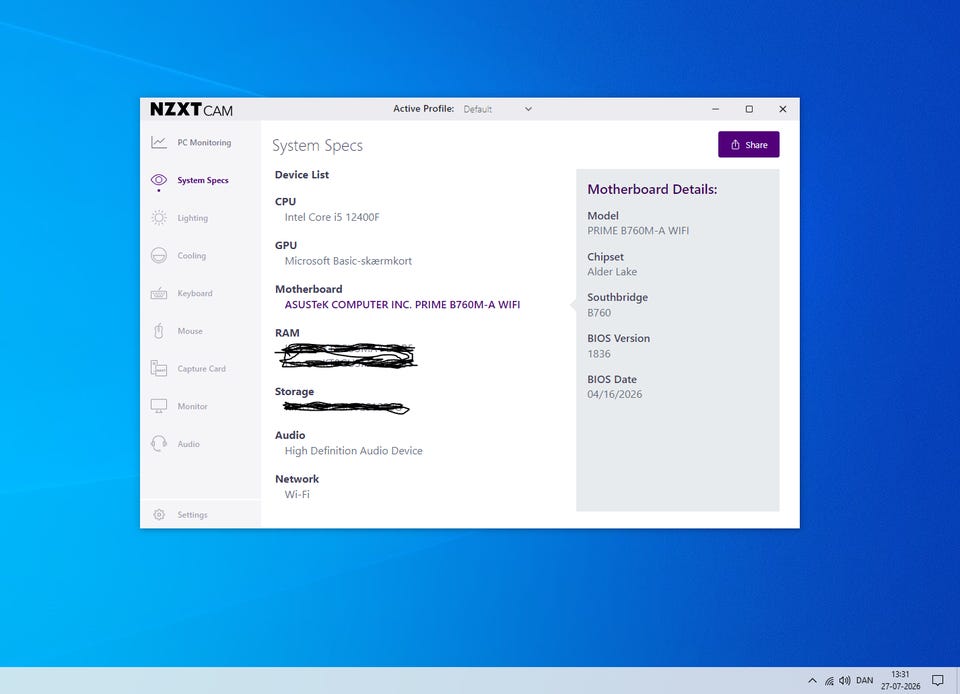Click the Keyboard icon in sidebar

coord(159,293)
